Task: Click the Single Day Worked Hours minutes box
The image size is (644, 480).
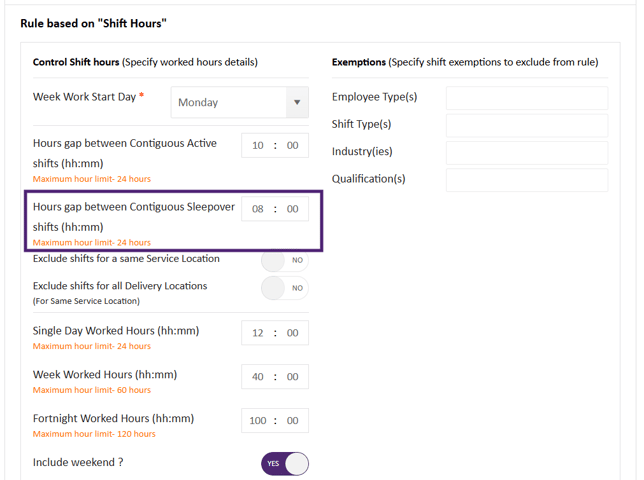Action: coord(292,333)
